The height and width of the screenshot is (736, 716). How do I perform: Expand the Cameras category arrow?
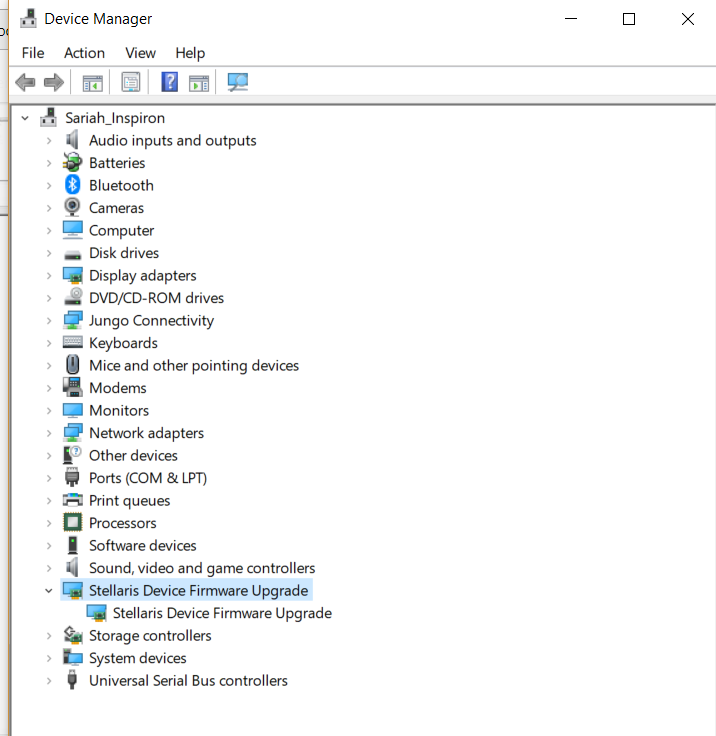pyautogui.click(x=49, y=208)
